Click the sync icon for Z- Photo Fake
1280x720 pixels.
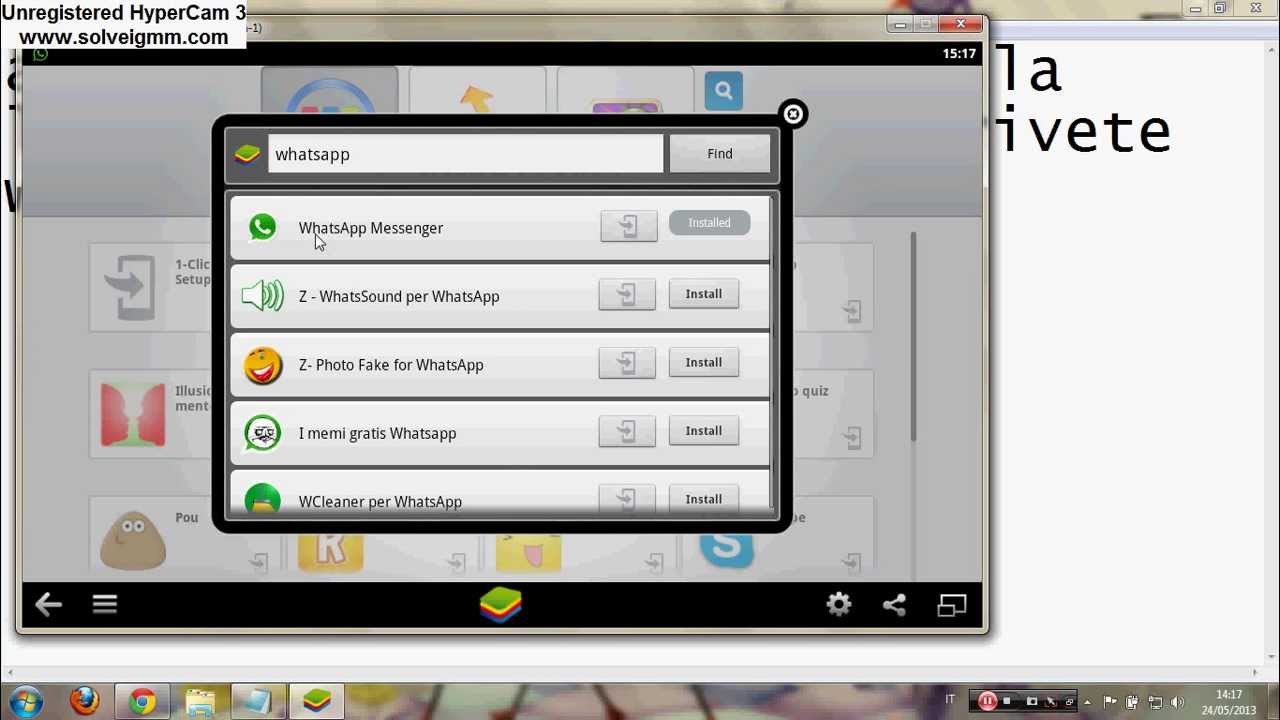coord(627,363)
